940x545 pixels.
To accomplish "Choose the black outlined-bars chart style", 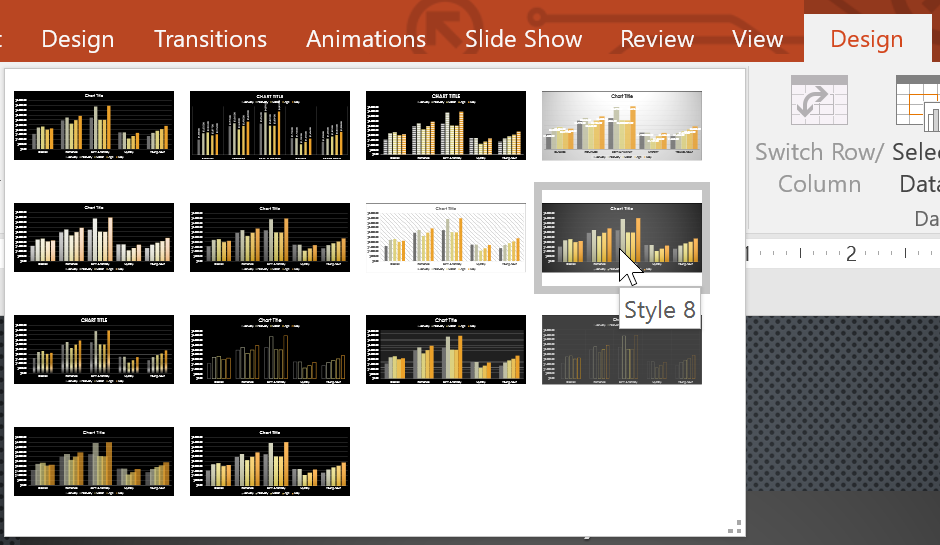I will pos(270,350).
